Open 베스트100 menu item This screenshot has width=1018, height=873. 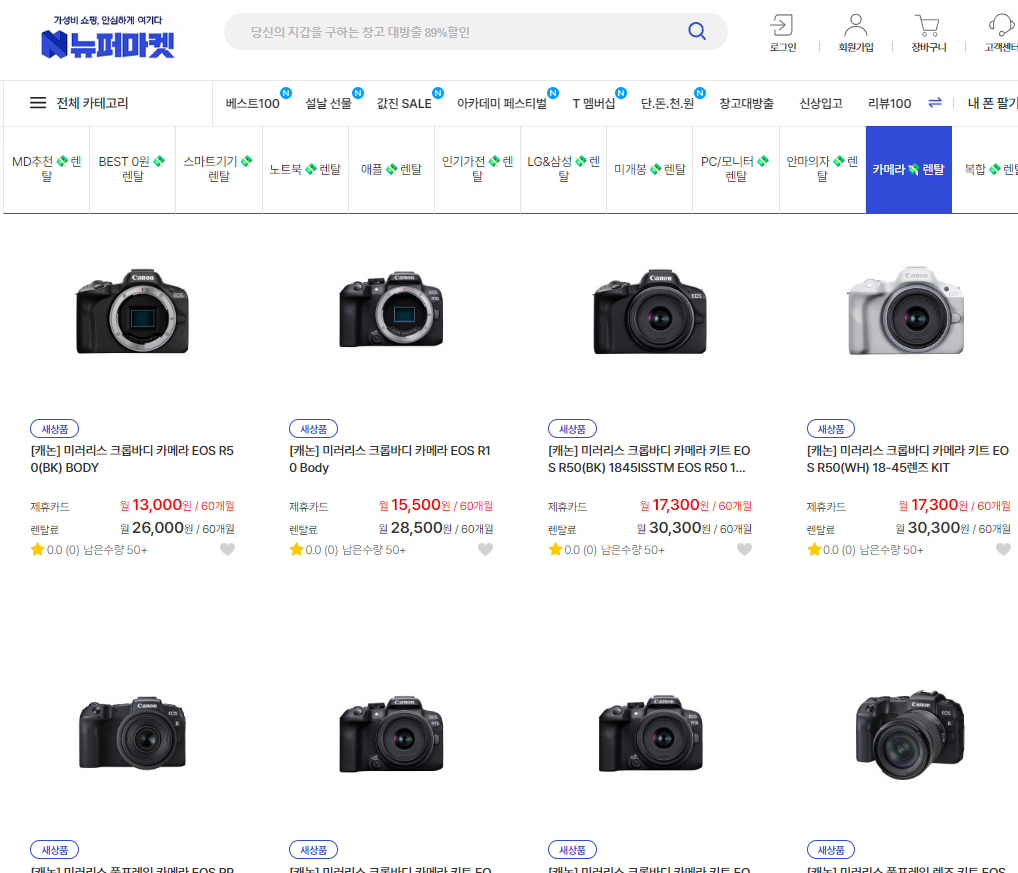tap(253, 103)
